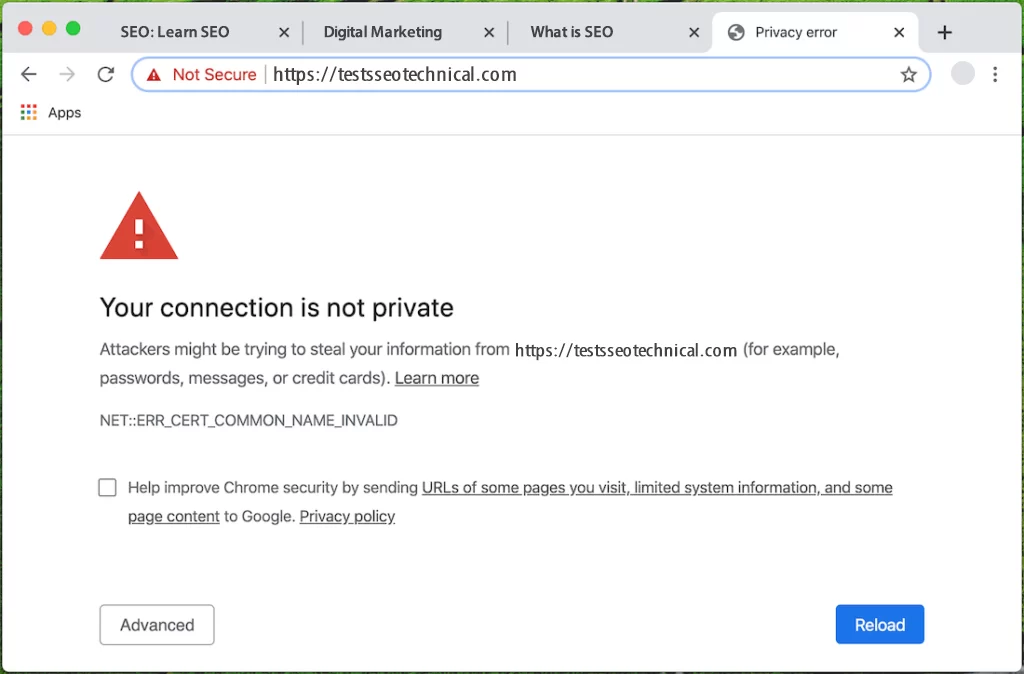Reload the page using the refresh icon
The image size is (1024, 674).
pyautogui.click(x=106, y=74)
